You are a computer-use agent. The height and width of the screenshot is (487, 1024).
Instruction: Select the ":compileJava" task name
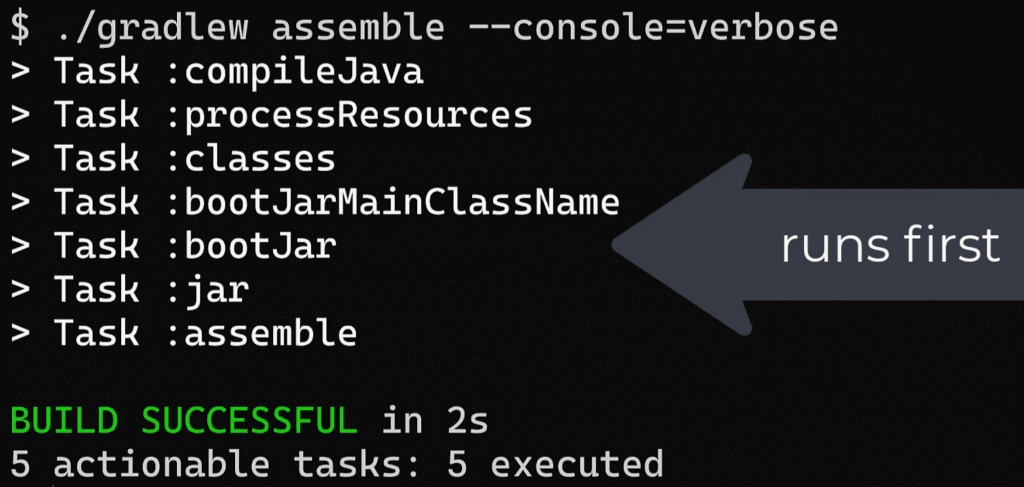[294, 73]
